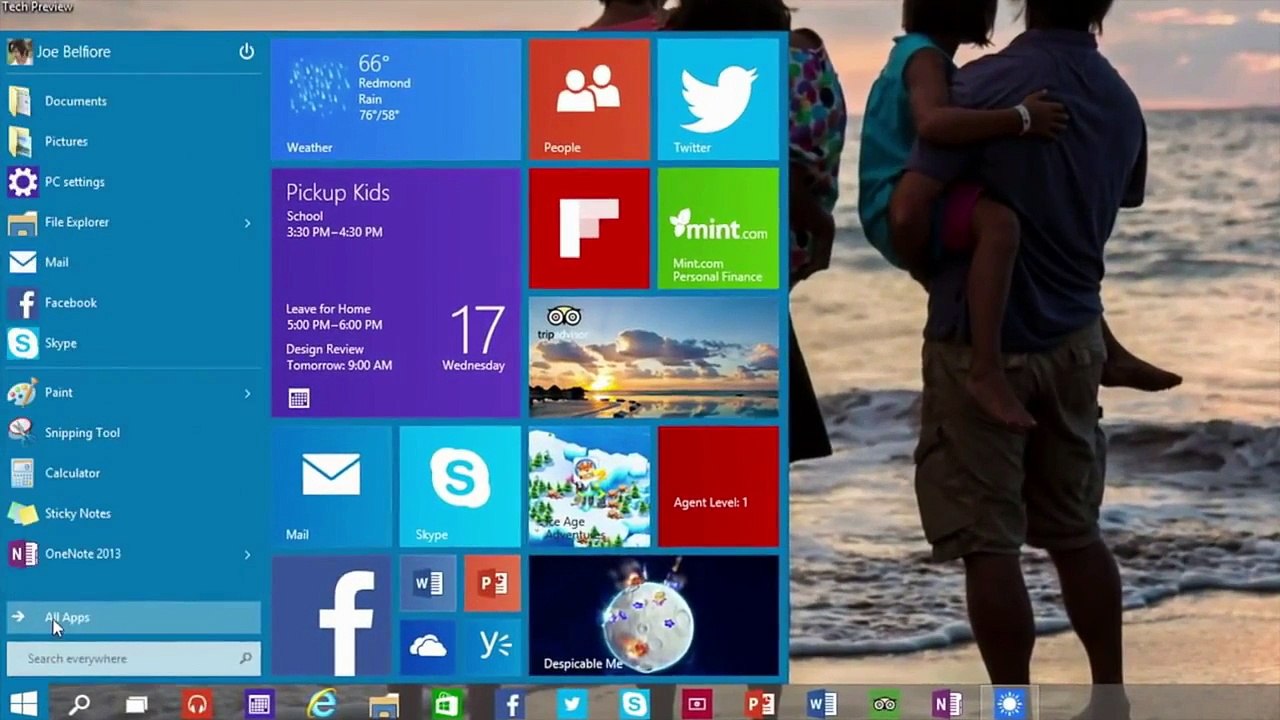Launch the small PowerPoint tile
1280x720 pixels.
[493, 583]
